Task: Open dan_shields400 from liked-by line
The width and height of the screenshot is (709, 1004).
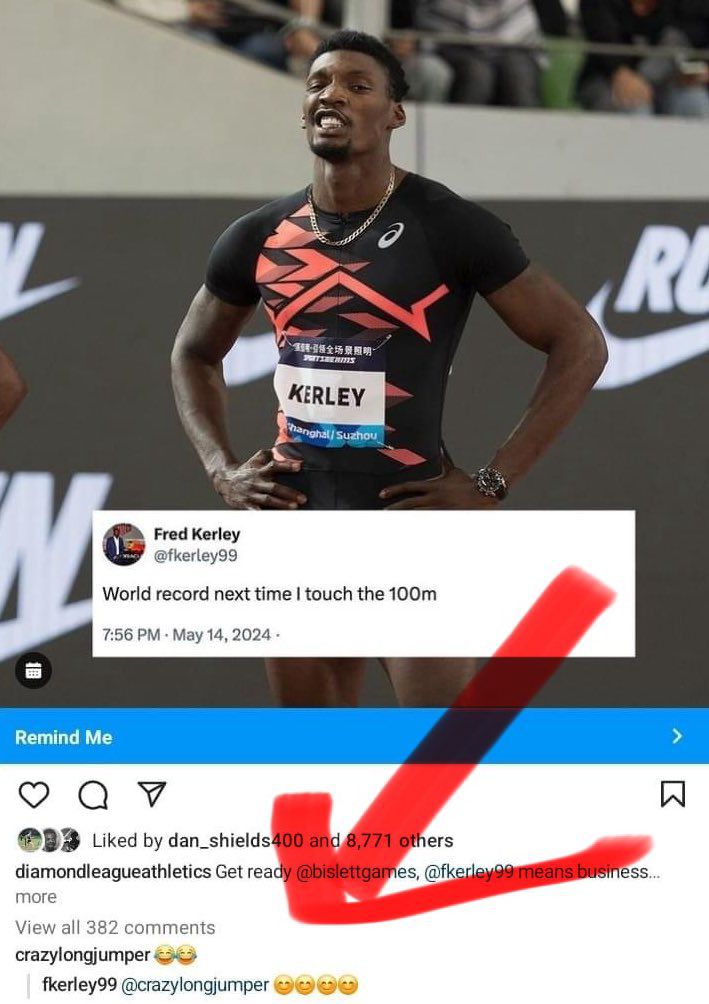Action: (235, 840)
